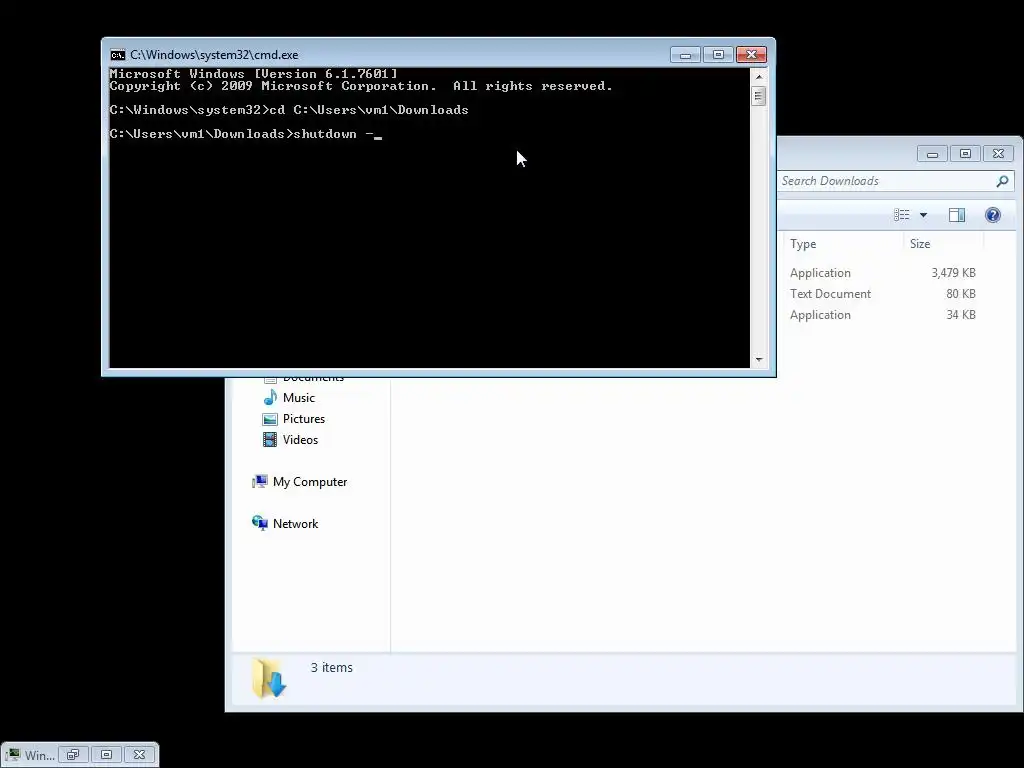
Task: Click the VM icon in the bottom bar
Action: (x=13, y=755)
